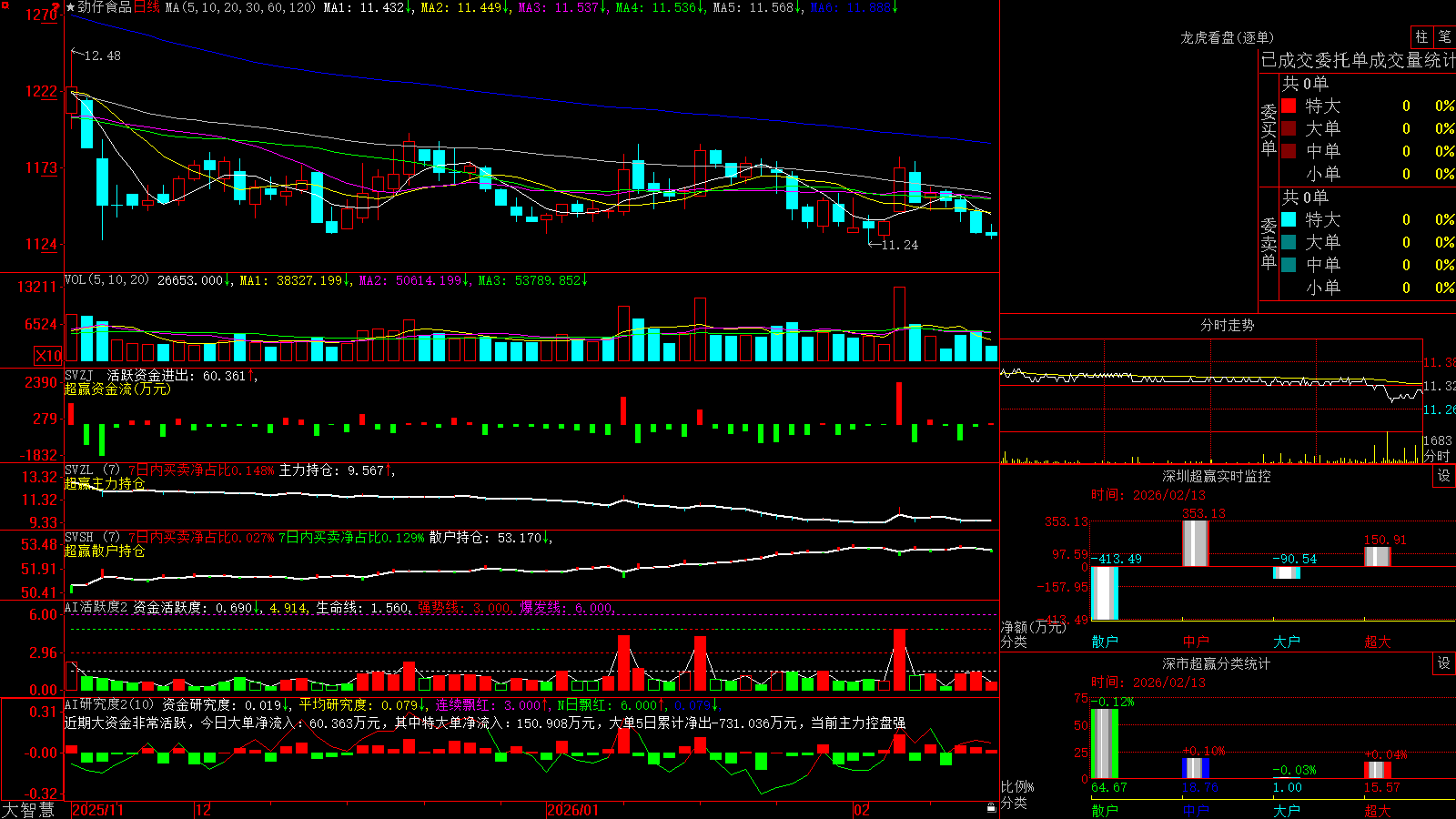Click the red 特大 buy-order color box
Image resolution: width=1456 pixels, height=819 pixels.
click(1289, 106)
